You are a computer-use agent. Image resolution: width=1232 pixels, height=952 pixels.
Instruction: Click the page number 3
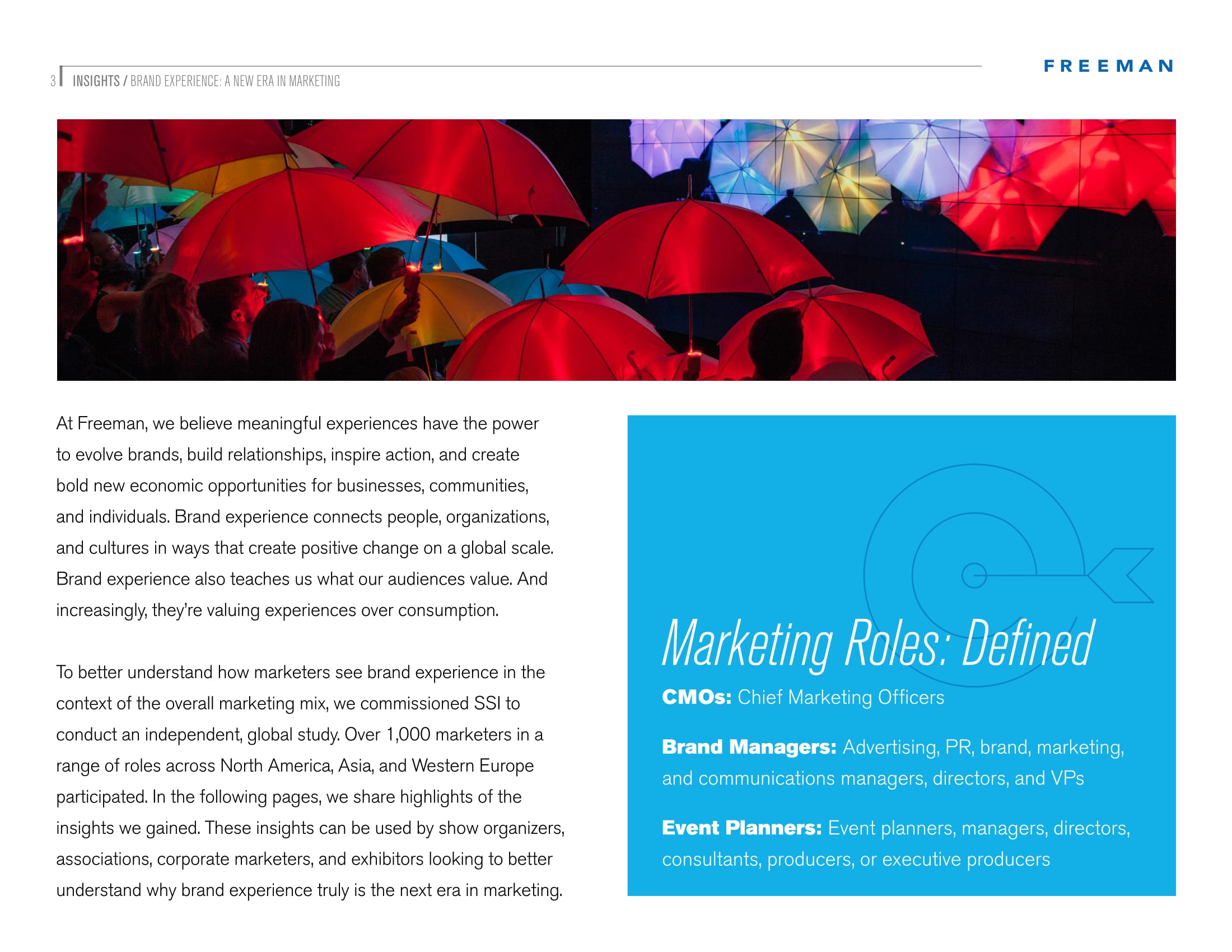click(x=53, y=81)
